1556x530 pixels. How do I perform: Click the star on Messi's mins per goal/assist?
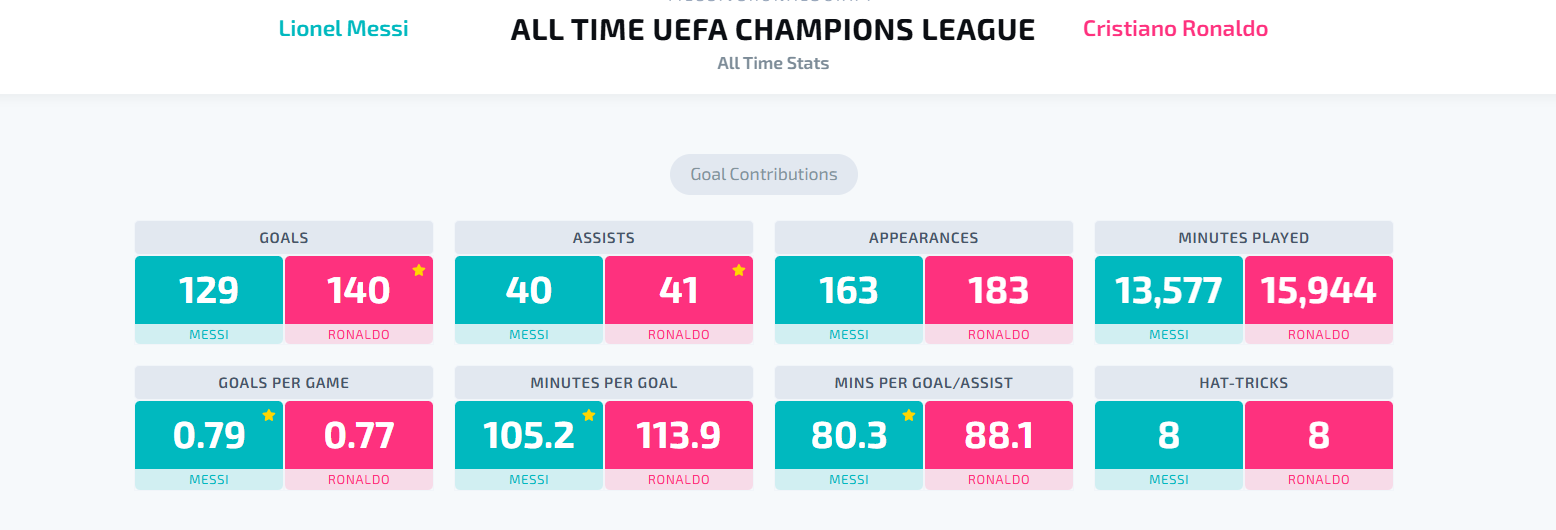coord(909,415)
